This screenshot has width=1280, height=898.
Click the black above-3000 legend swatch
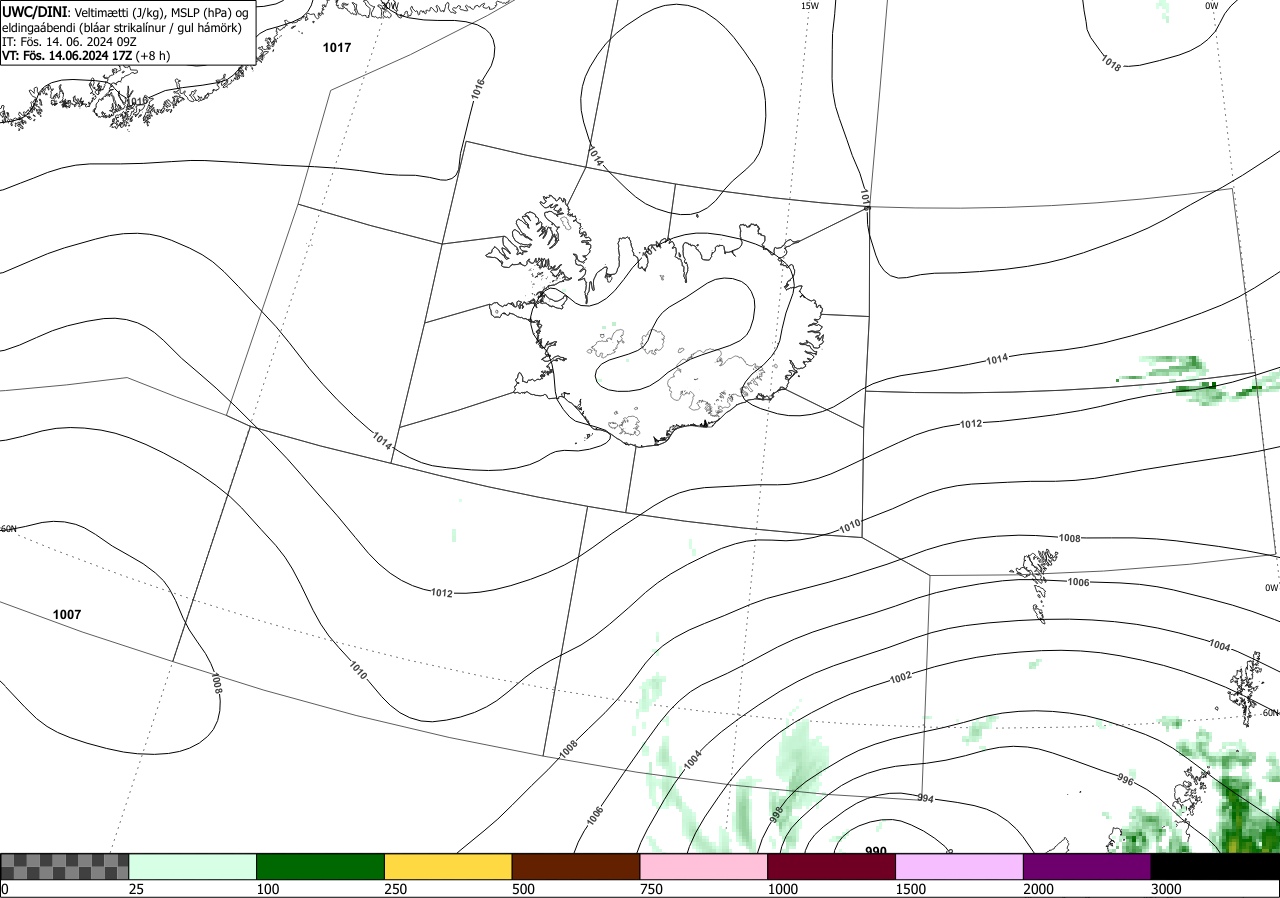[x=1215, y=866]
